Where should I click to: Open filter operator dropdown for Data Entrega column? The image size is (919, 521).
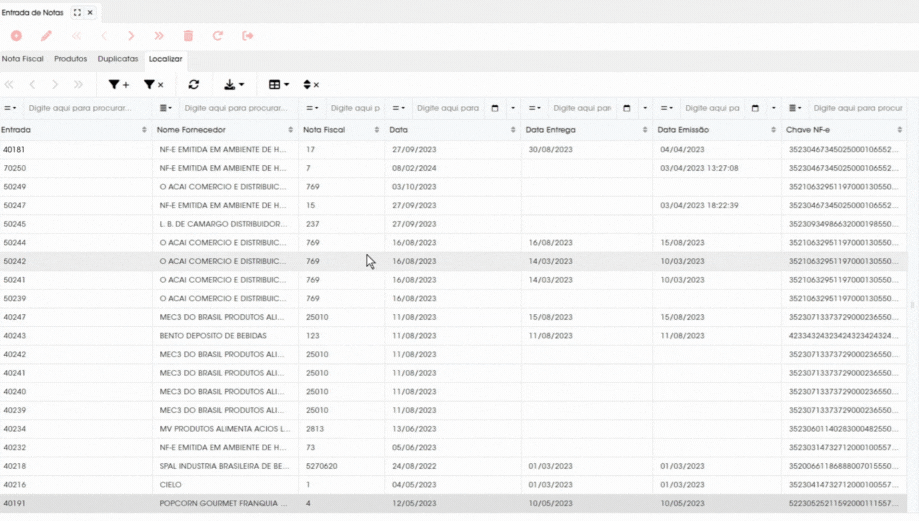[x=535, y=108]
